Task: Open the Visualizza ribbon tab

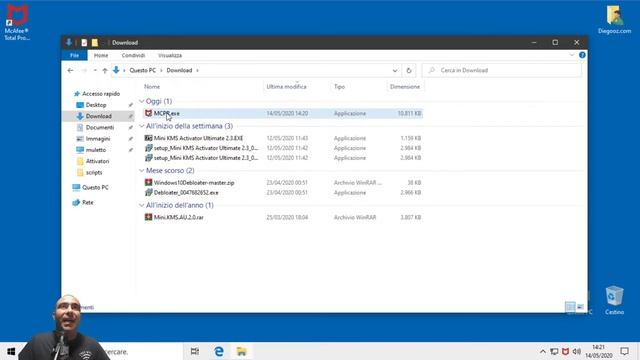Action: [x=170, y=55]
